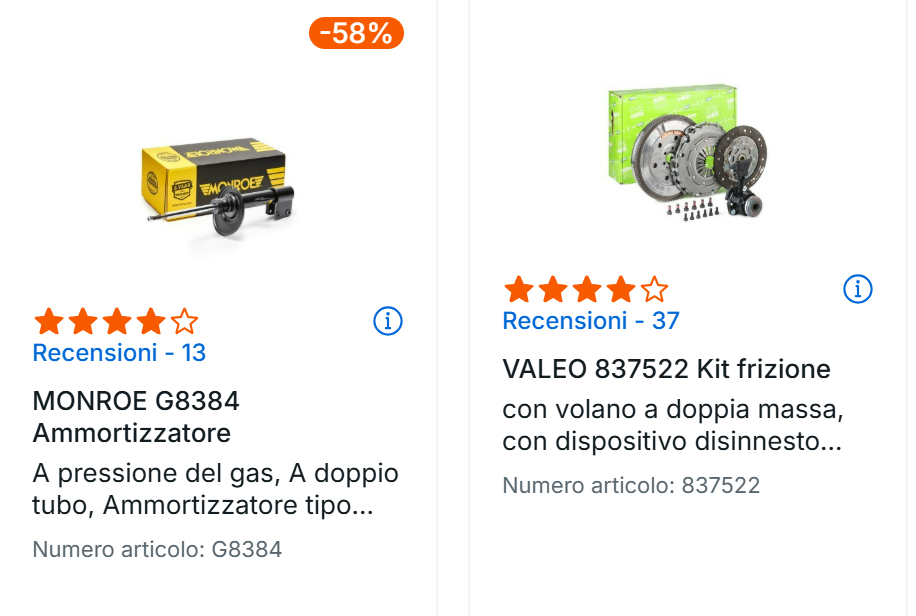
Task: Click the MONROE shock absorber product image
Action: point(213,182)
